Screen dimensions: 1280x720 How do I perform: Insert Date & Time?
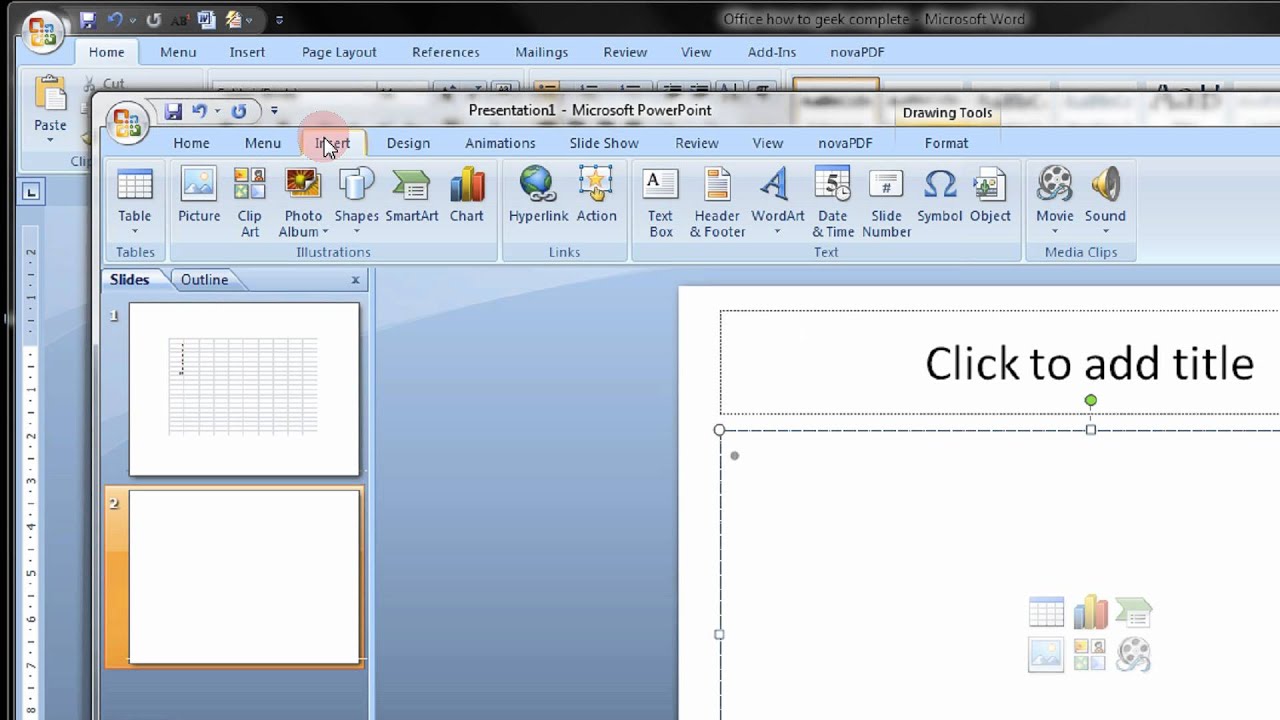click(833, 203)
